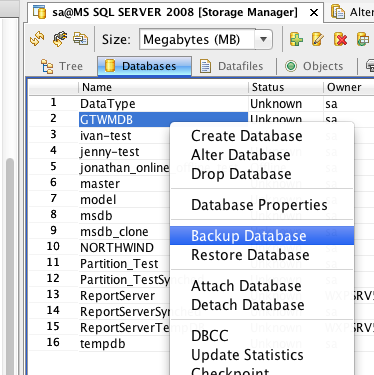The image size is (374, 375).
Task: Switch to the Objects tab
Action: [314, 66]
